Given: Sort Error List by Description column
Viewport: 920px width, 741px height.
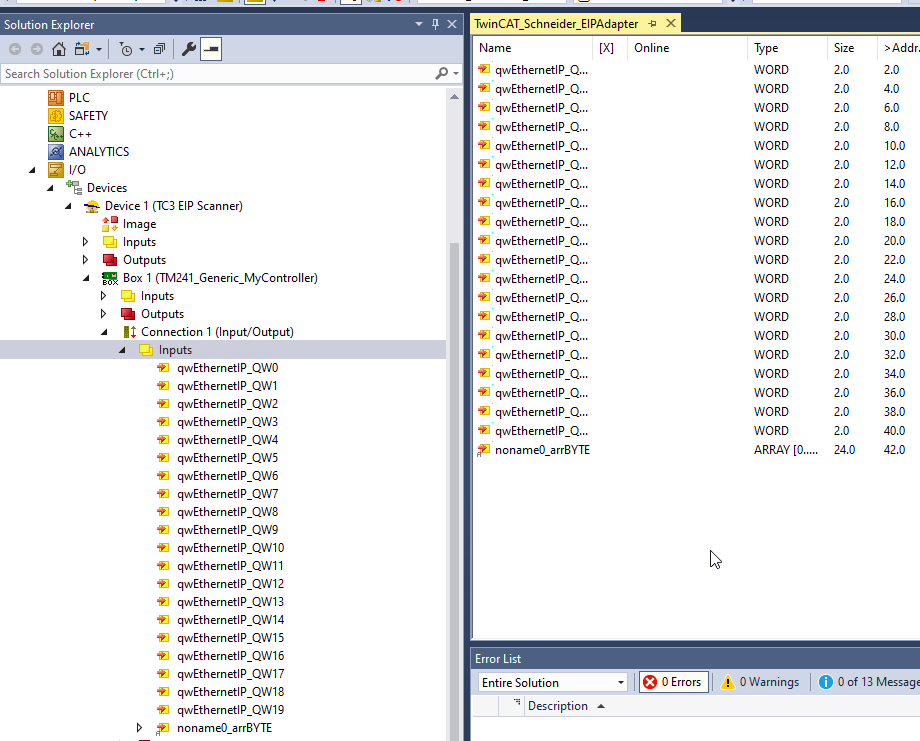Looking at the screenshot, I should pyautogui.click(x=557, y=706).
